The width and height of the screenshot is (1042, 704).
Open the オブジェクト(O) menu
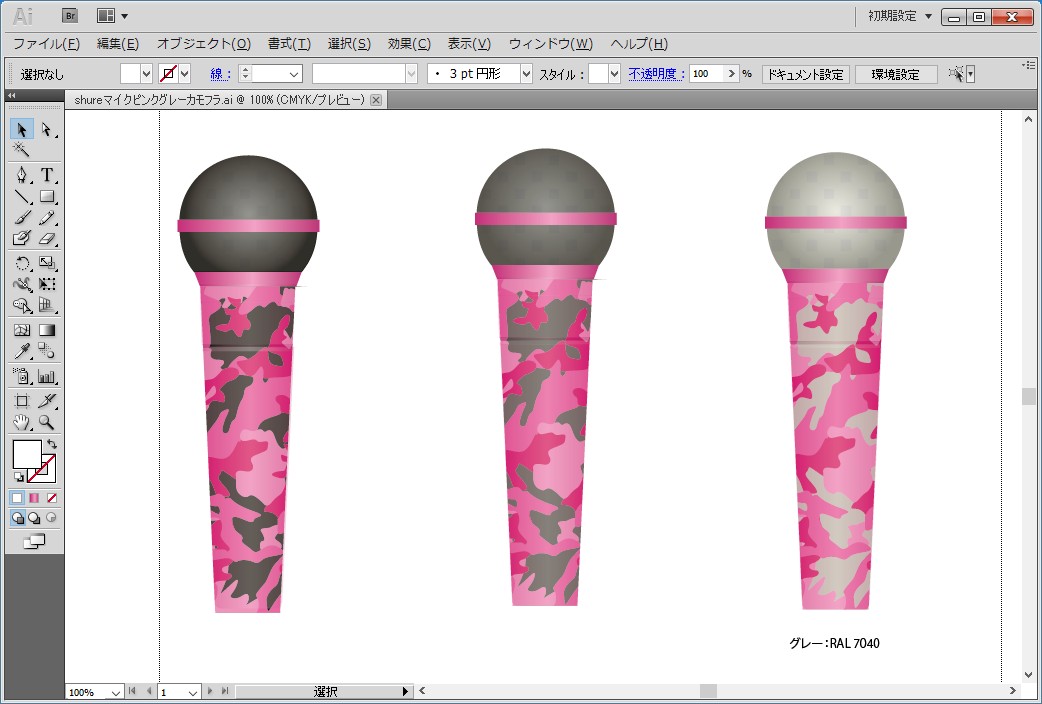coord(203,44)
